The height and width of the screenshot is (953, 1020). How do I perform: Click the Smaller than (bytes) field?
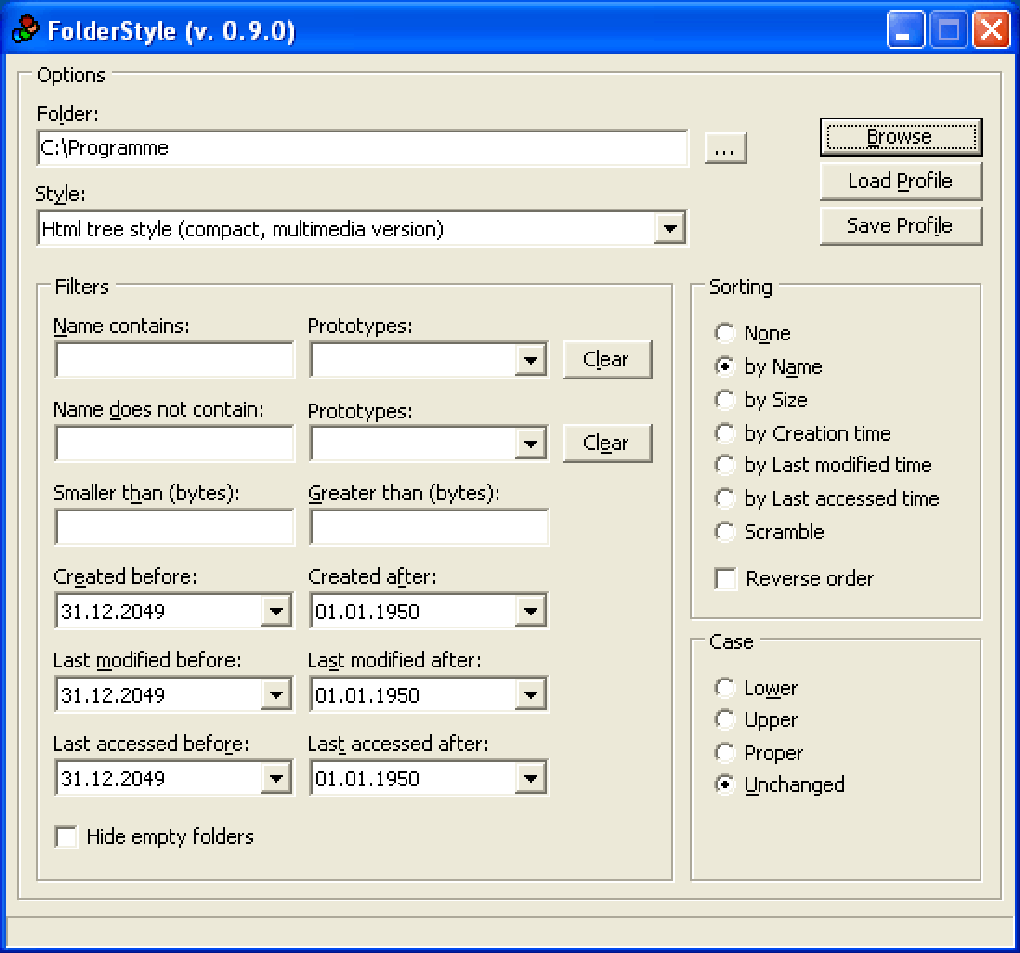(x=174, y=527)
